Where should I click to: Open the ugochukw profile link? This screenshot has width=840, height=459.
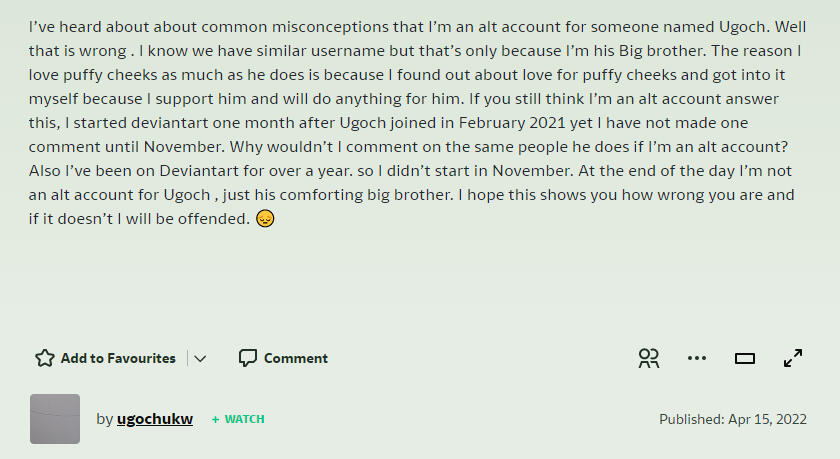[x=155, y=419]
